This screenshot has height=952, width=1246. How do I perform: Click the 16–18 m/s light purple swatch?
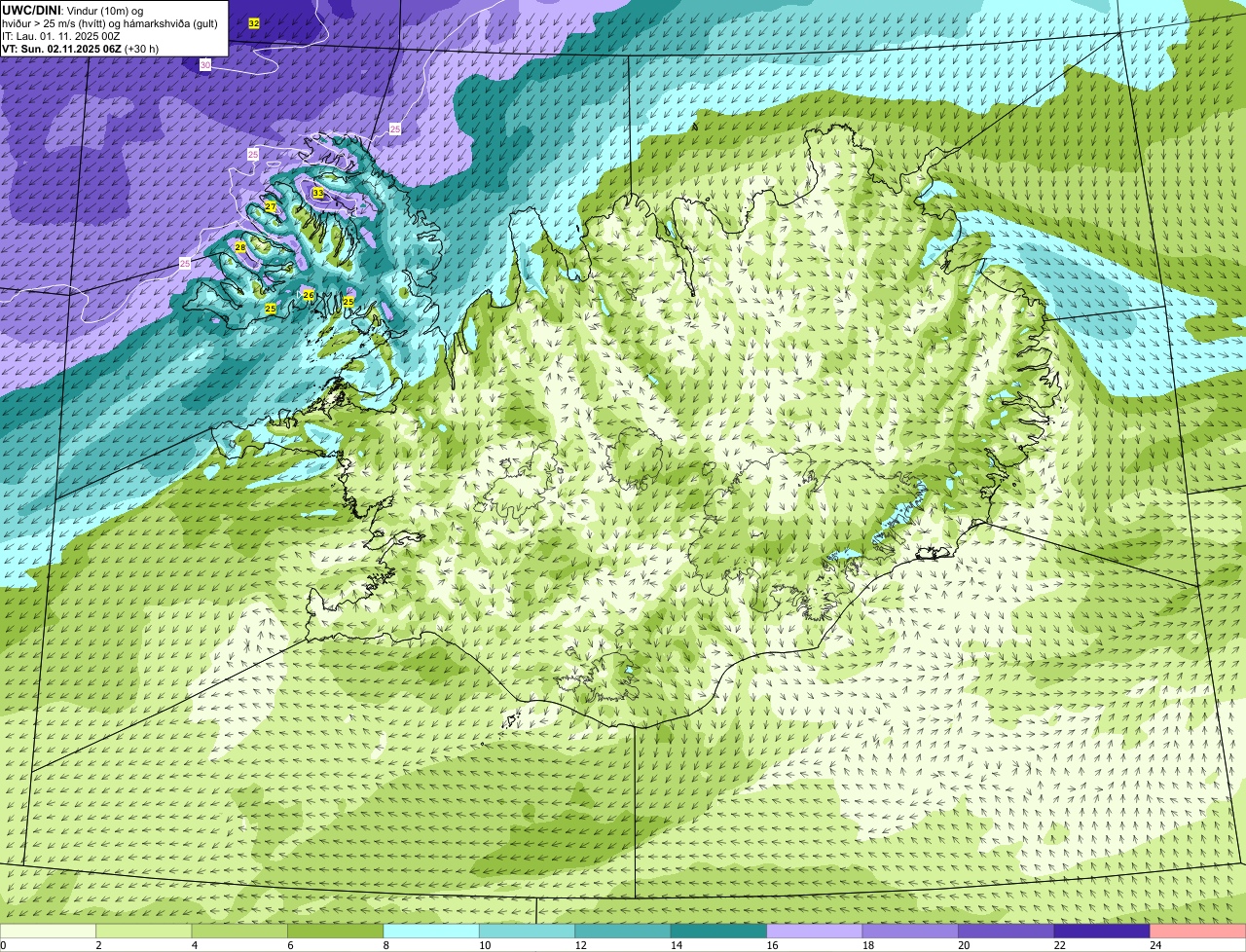click(x=815, y=931)
